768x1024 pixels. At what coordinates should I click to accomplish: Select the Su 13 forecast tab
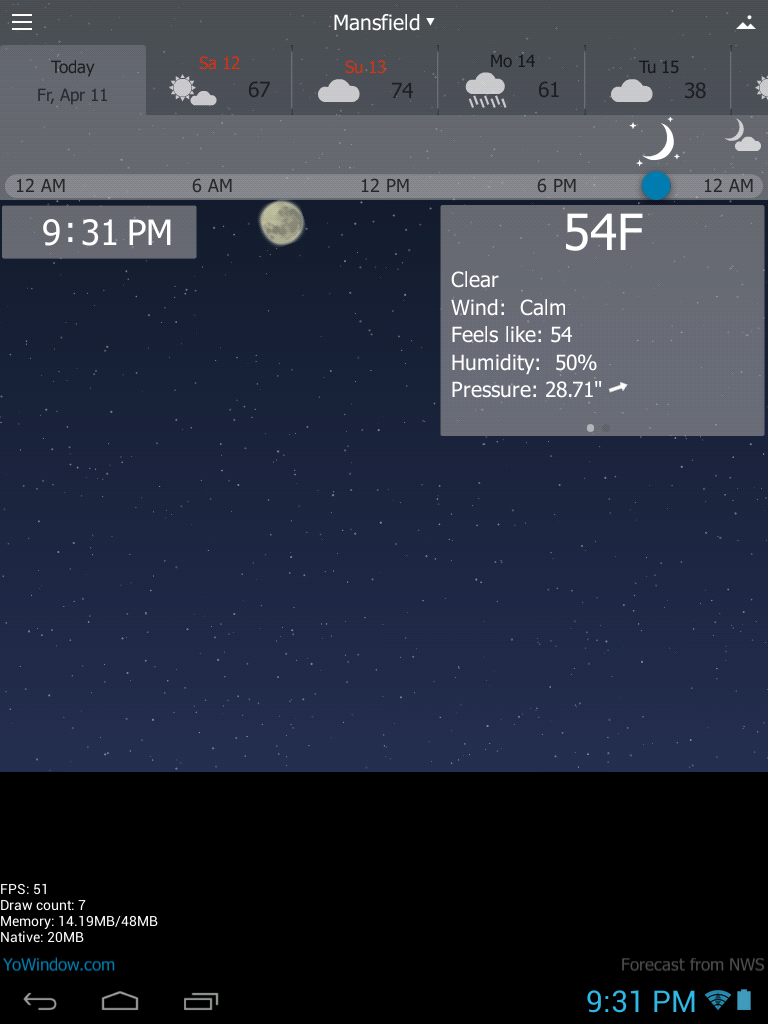pyautogui.click(x=365, y=80)
